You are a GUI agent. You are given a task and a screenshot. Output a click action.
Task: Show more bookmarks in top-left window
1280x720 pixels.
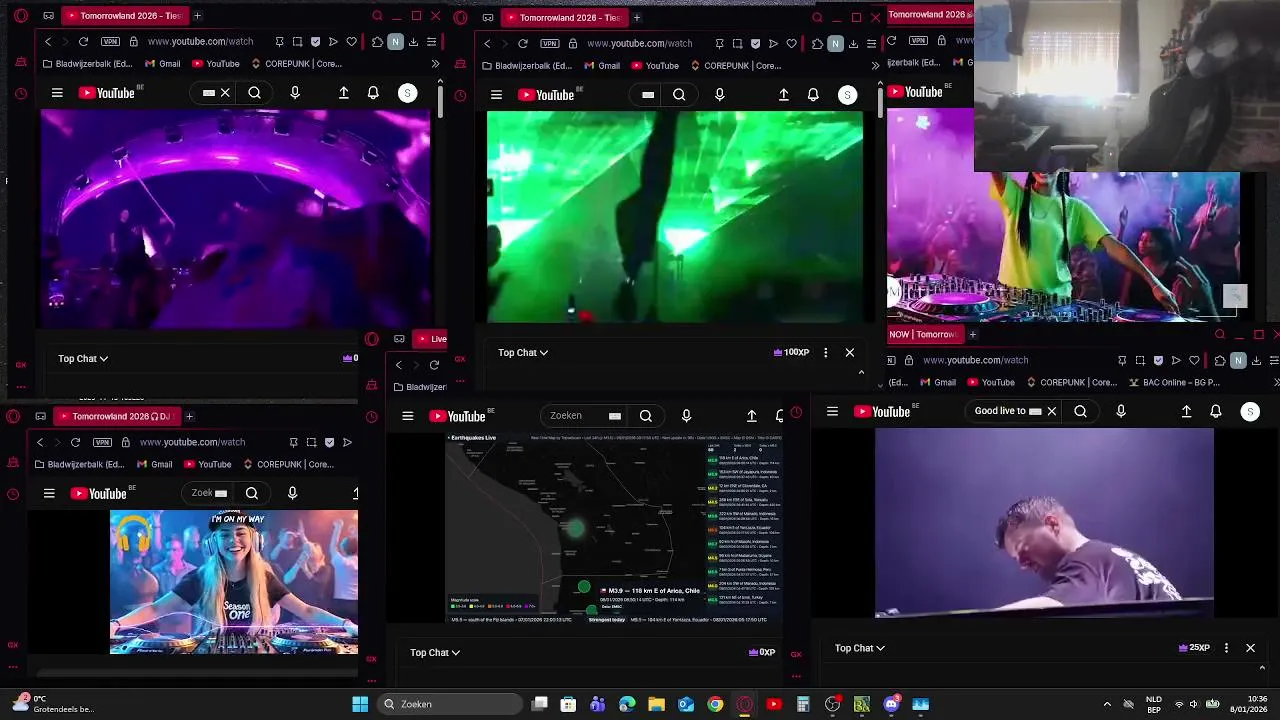[x=435, y=64]
